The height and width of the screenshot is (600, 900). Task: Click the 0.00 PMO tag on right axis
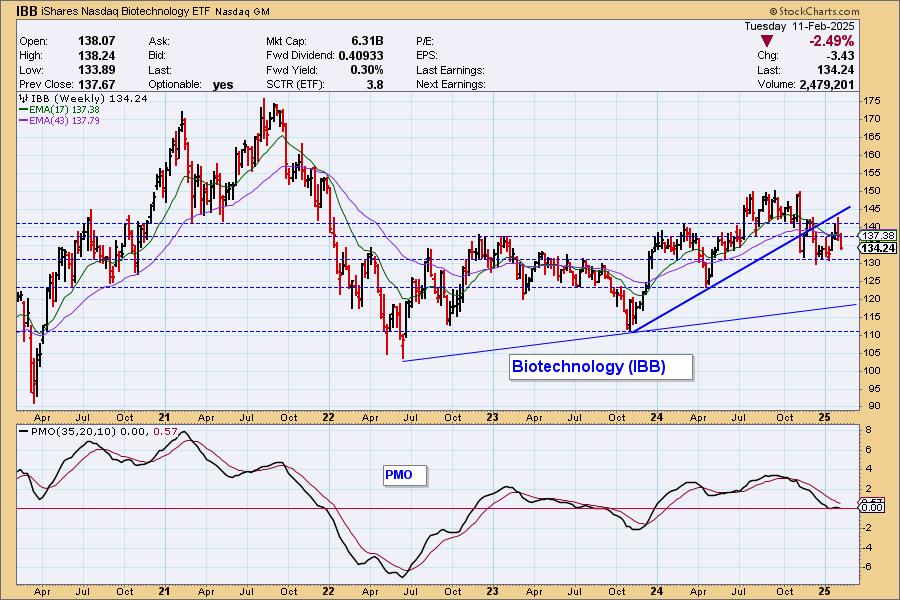(873, 508)
